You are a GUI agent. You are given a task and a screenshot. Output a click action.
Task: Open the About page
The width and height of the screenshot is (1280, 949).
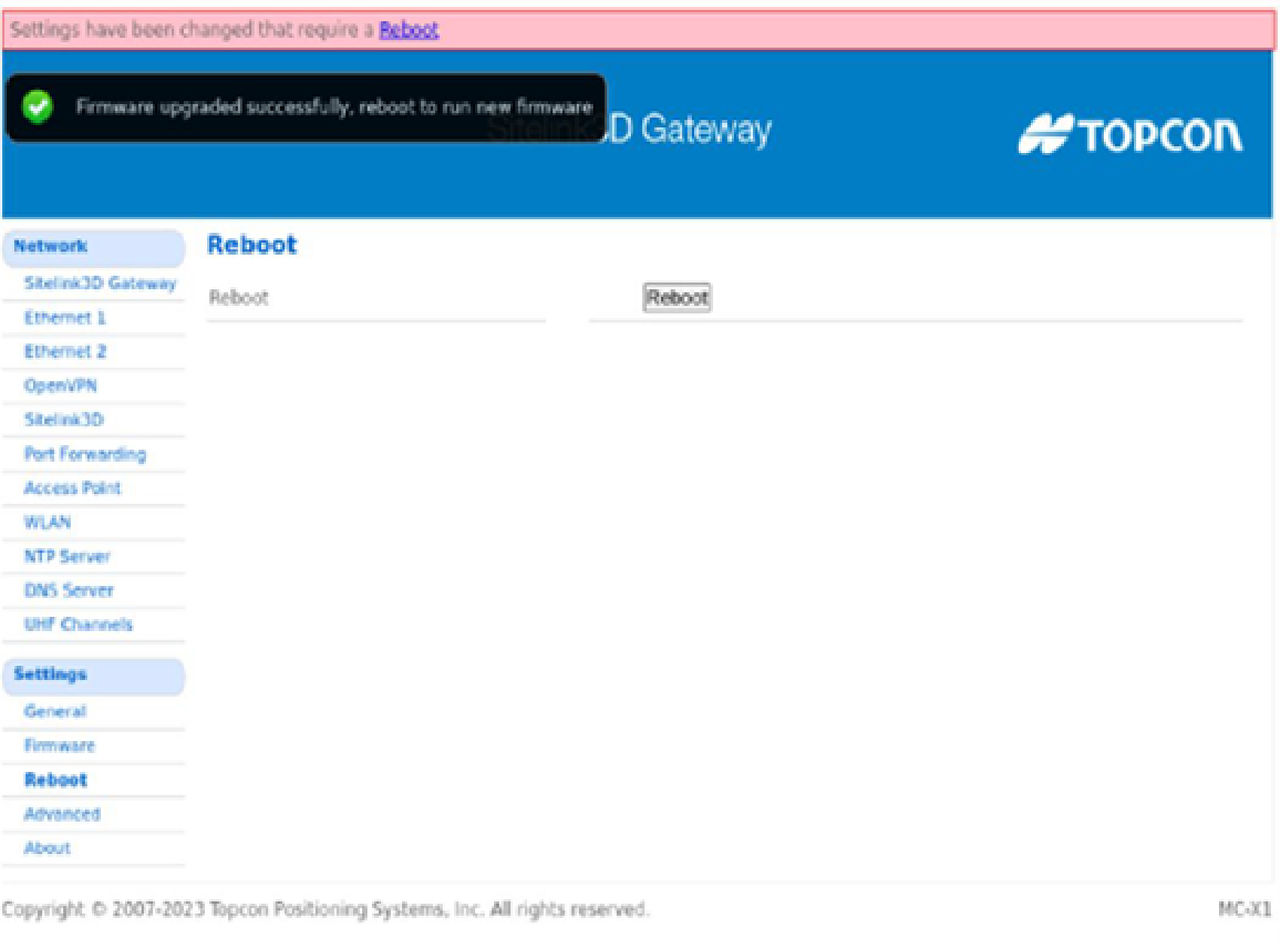(x=47, y=848)
